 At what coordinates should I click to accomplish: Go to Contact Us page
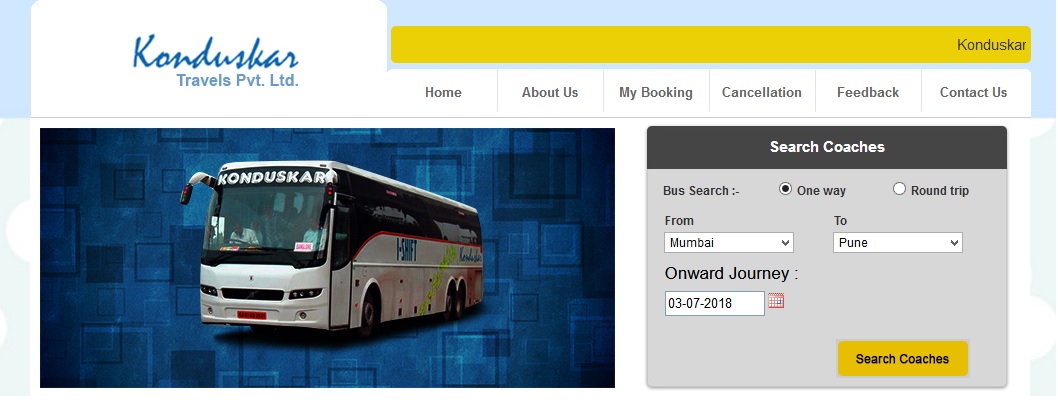tap(974, 92)
